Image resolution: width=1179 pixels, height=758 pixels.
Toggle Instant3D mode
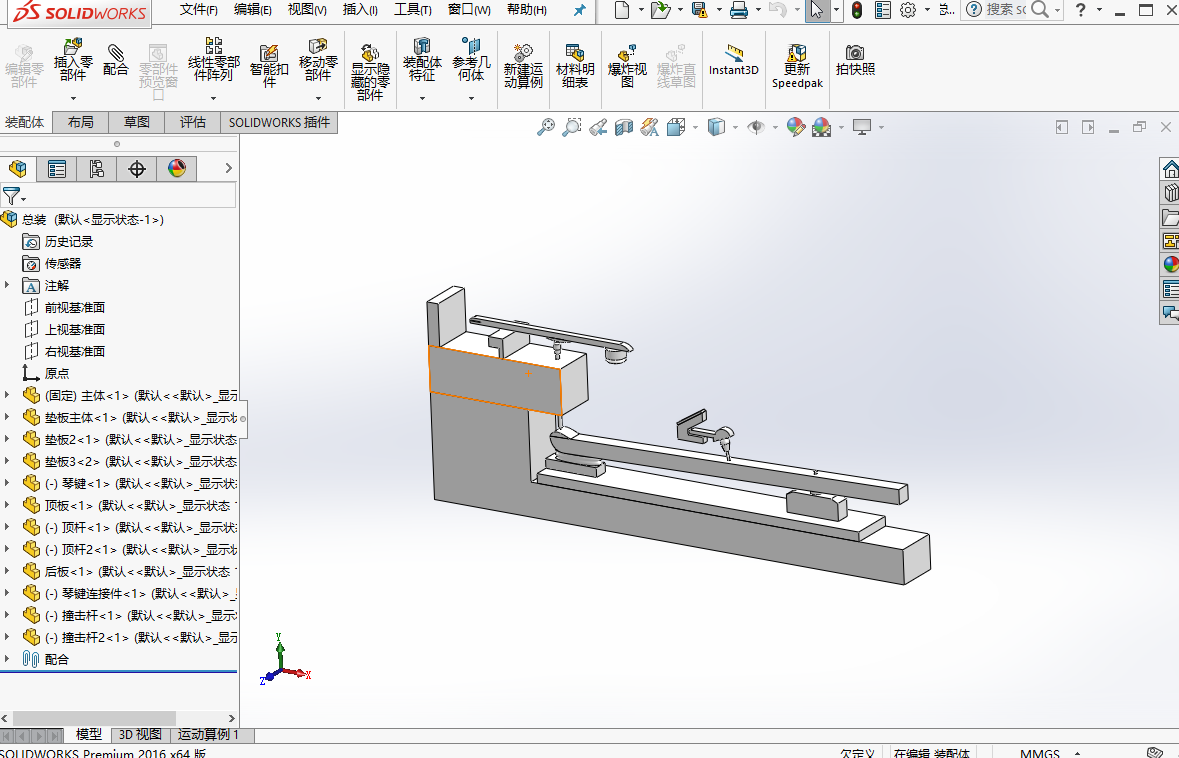pos(734,60)
